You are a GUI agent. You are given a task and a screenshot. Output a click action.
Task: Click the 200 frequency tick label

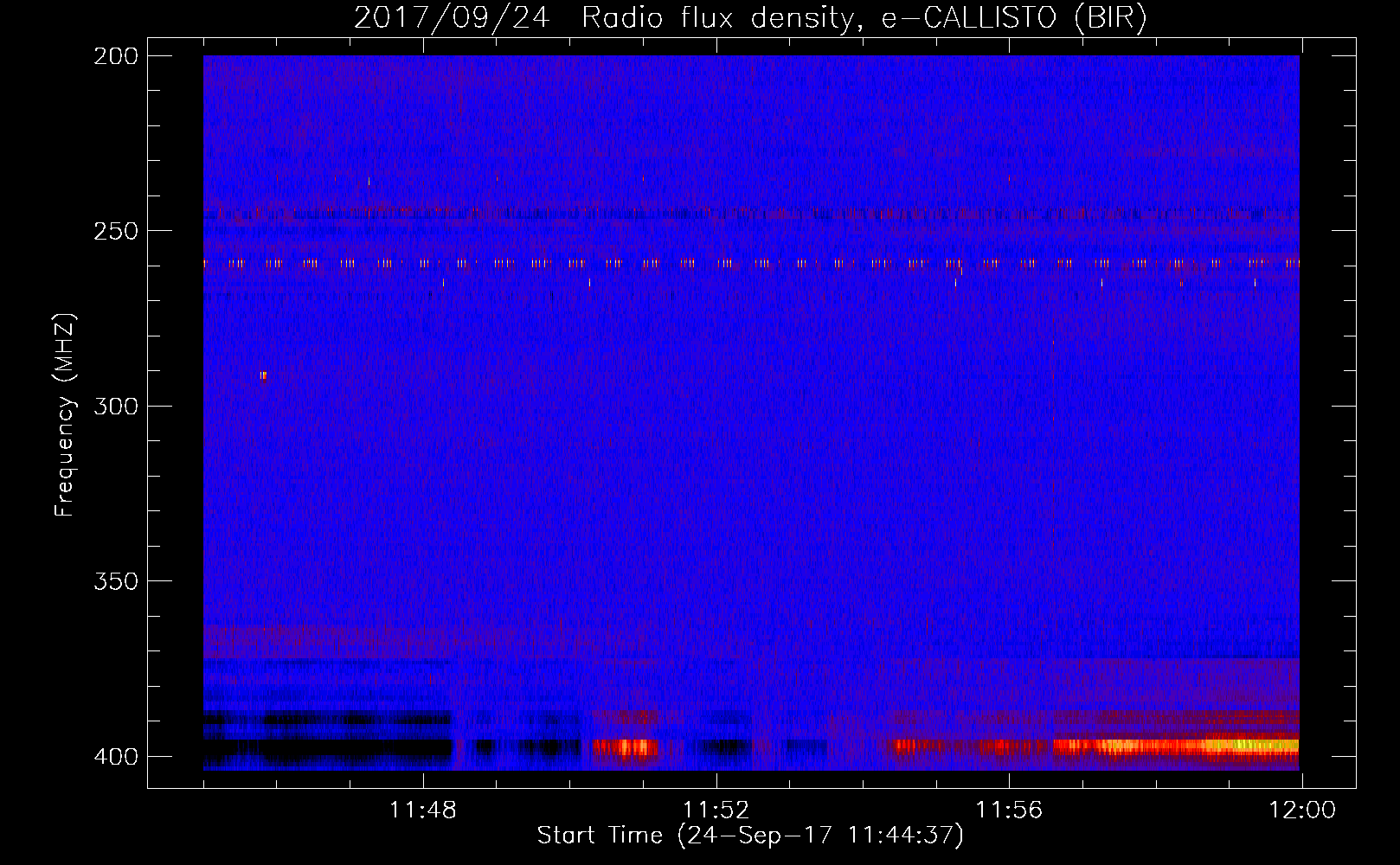click(x=116, y=56)
